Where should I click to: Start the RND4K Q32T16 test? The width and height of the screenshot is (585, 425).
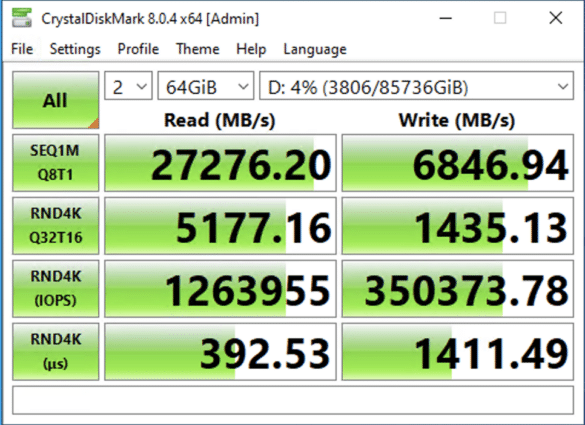pyautogui.click(x=56, y=226)
